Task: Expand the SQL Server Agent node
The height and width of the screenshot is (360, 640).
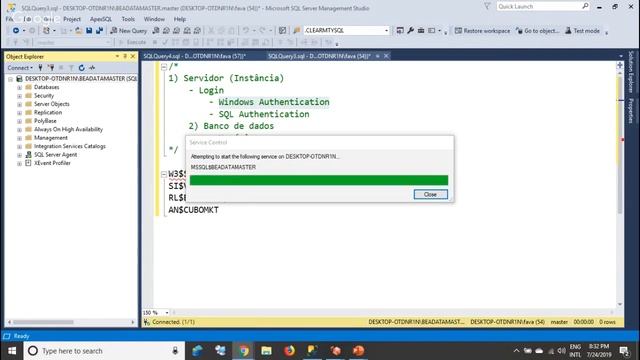Action: [19, 155]
